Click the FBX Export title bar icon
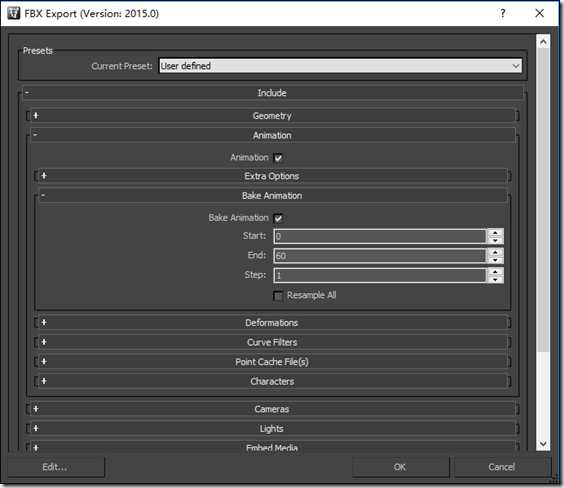564x488 pixels. 14,13
